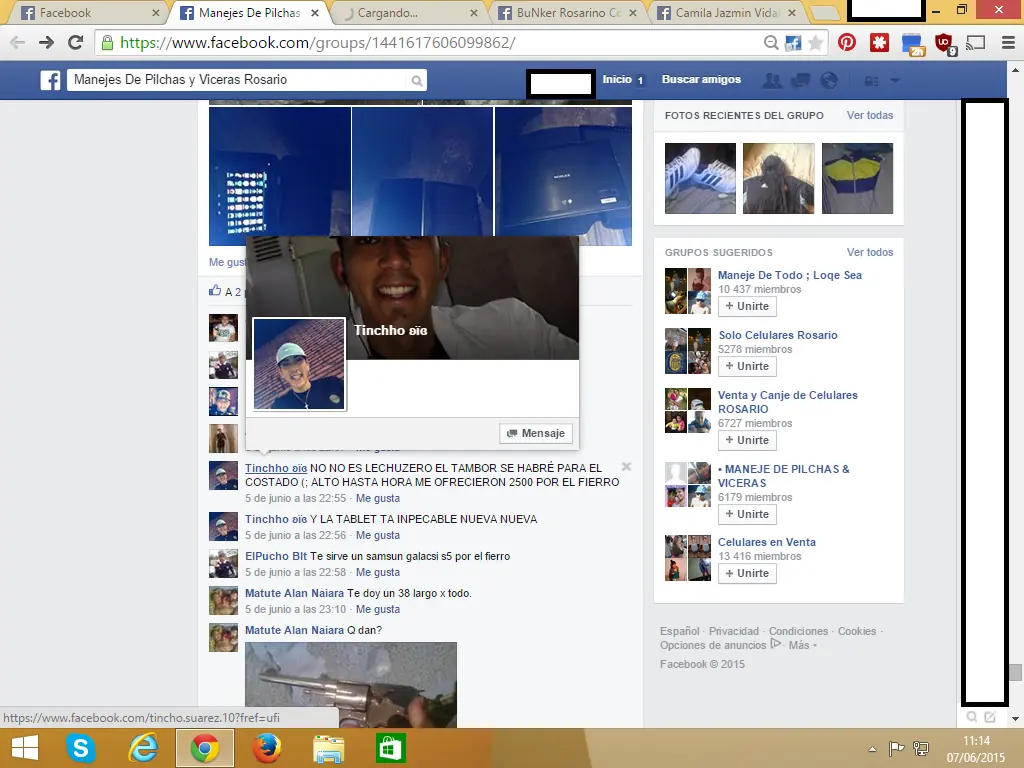Expand Opciones de anuncios disclosure arrow
Screen dimensions: 1024x768
pyautogui.click(x=776, y=645)
